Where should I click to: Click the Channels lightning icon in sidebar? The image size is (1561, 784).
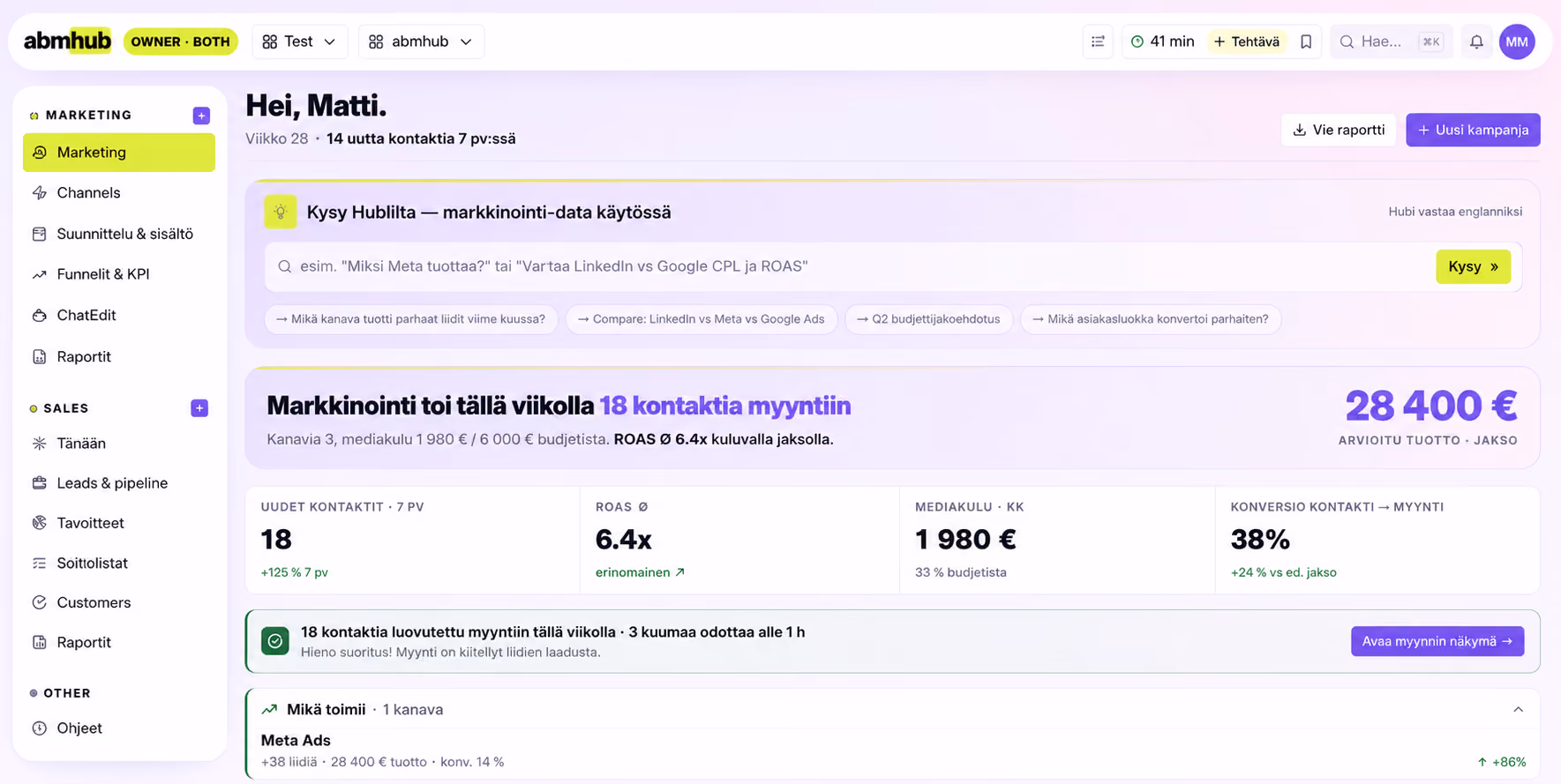[40, 193]
